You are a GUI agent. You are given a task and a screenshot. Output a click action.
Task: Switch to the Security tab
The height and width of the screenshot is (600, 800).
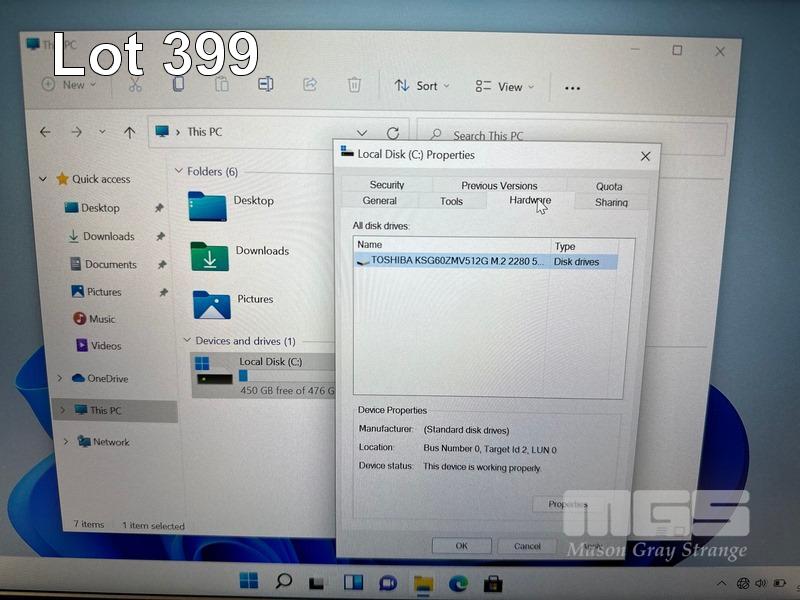(x=387, y=185)
